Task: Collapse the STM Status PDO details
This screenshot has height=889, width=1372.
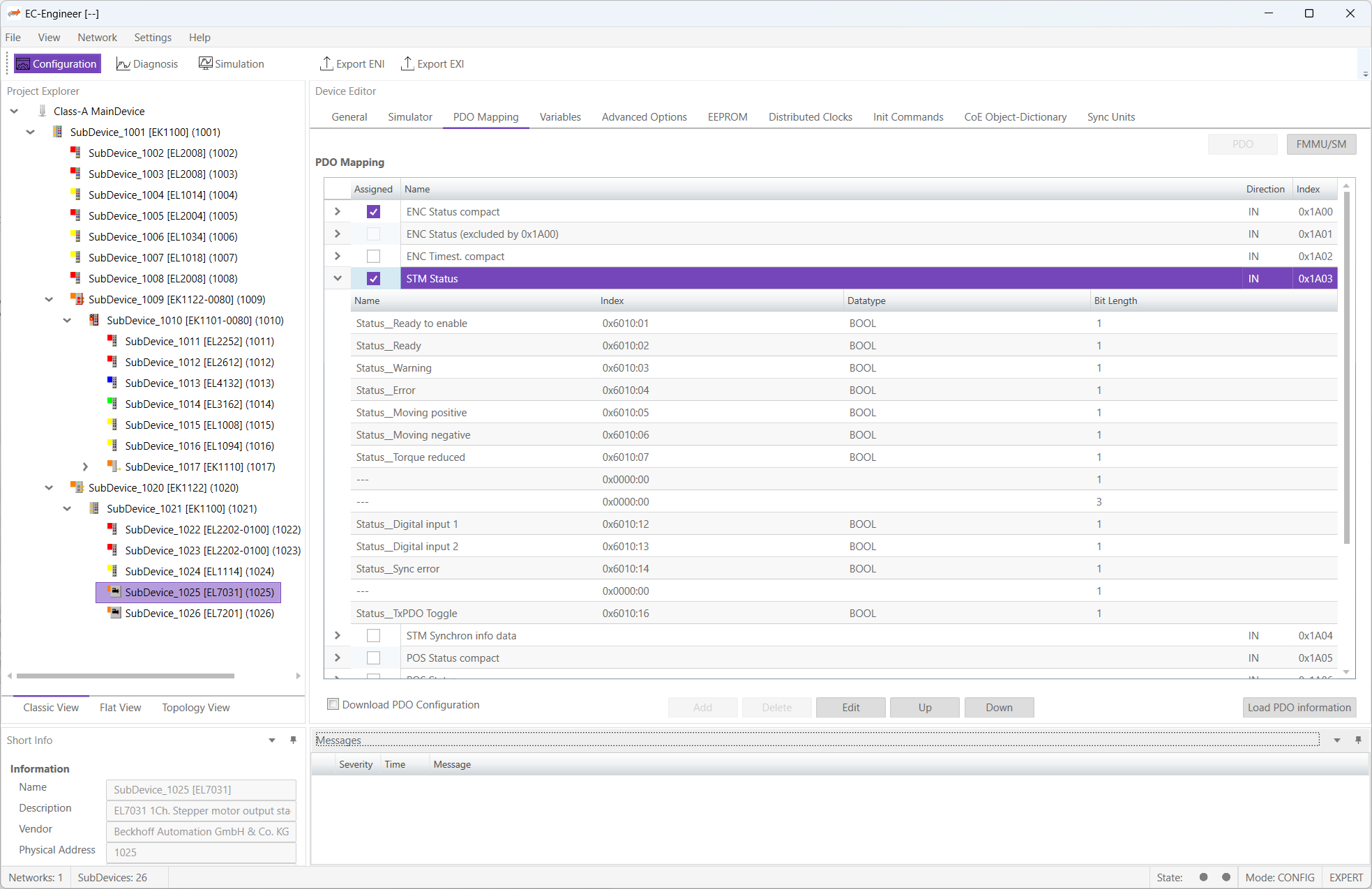Action: (x=337, y=278)
